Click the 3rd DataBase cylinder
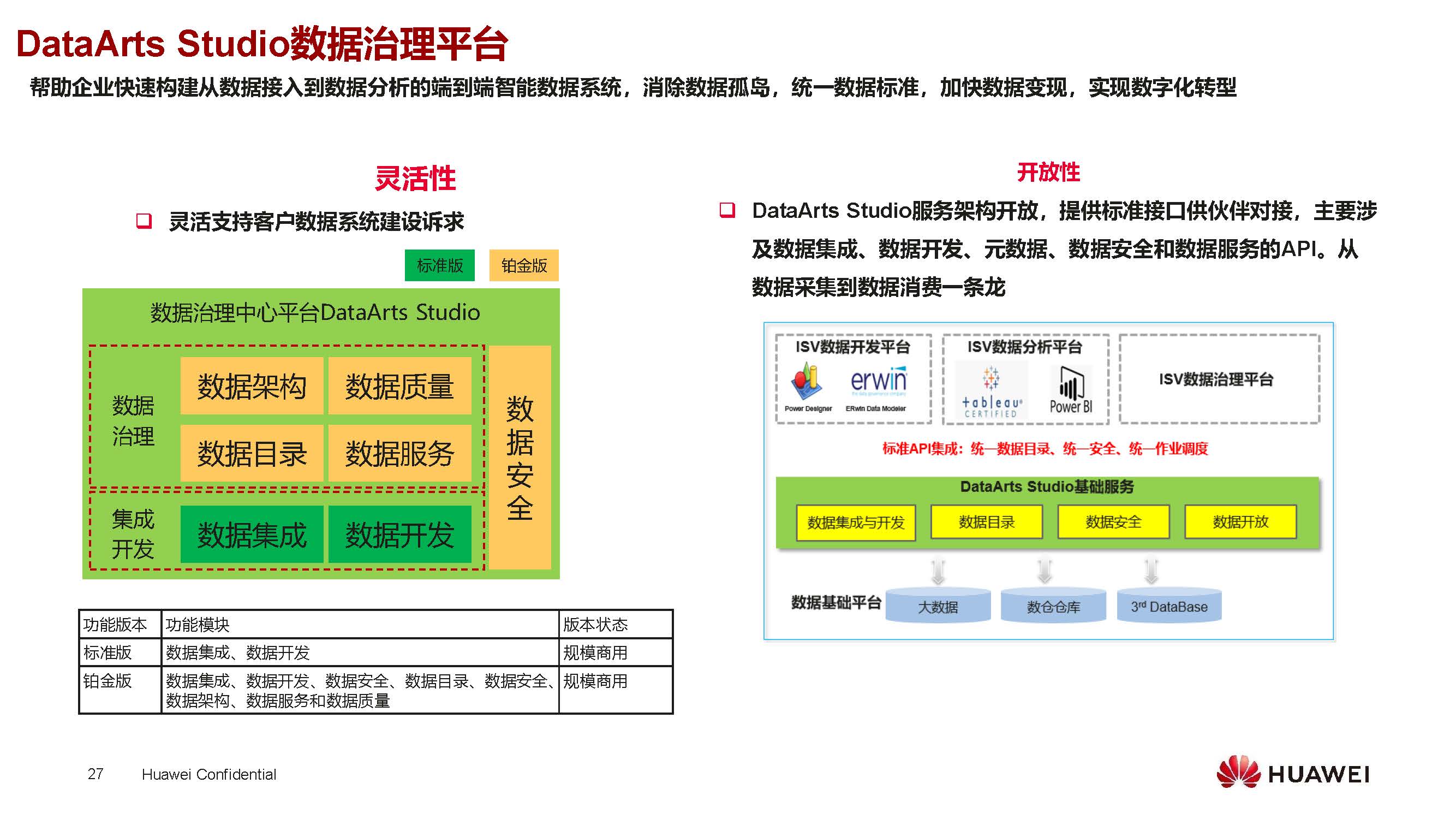 tap(1169, 606)
